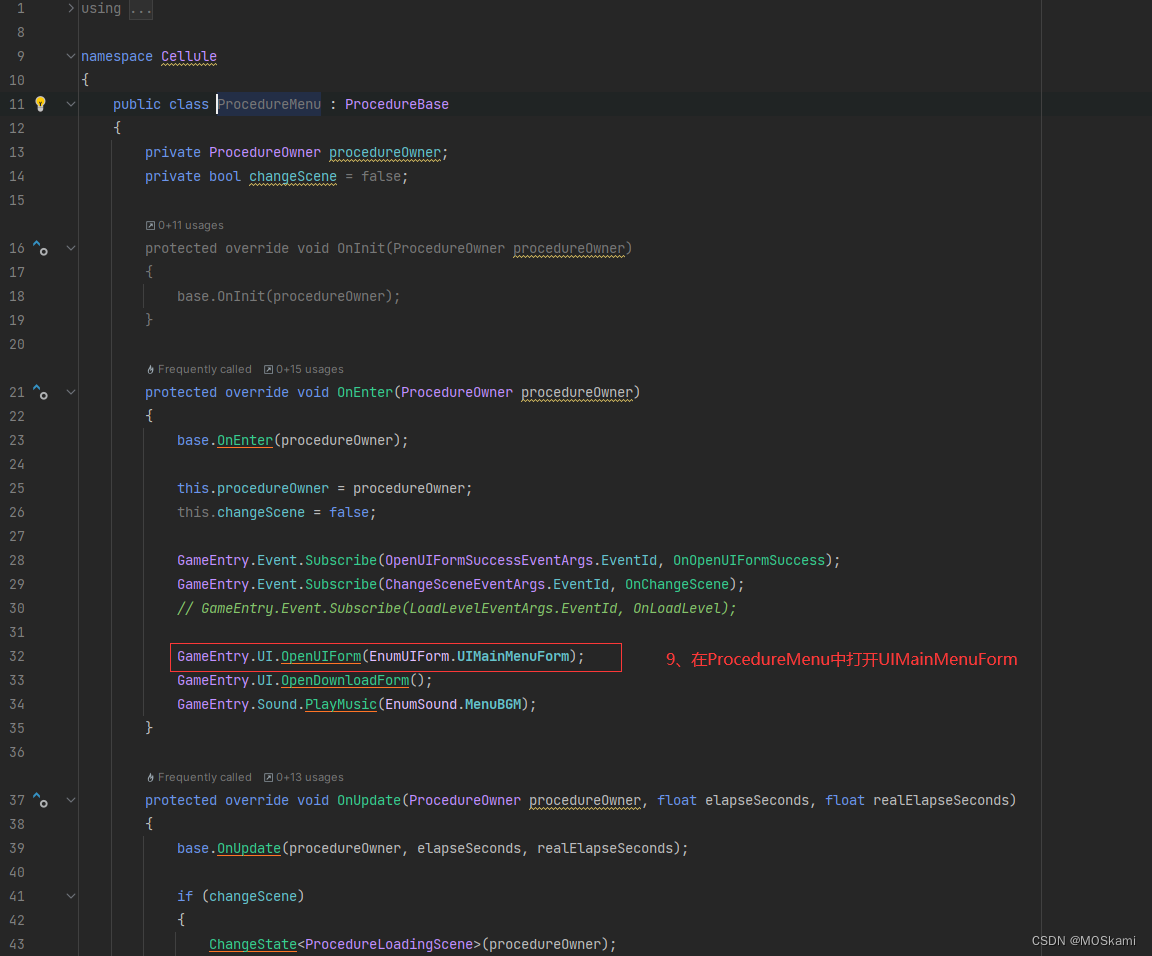The image size is (1152, 956).
Task: Open the Cellule namespace hyperlink
Action: 188,56
